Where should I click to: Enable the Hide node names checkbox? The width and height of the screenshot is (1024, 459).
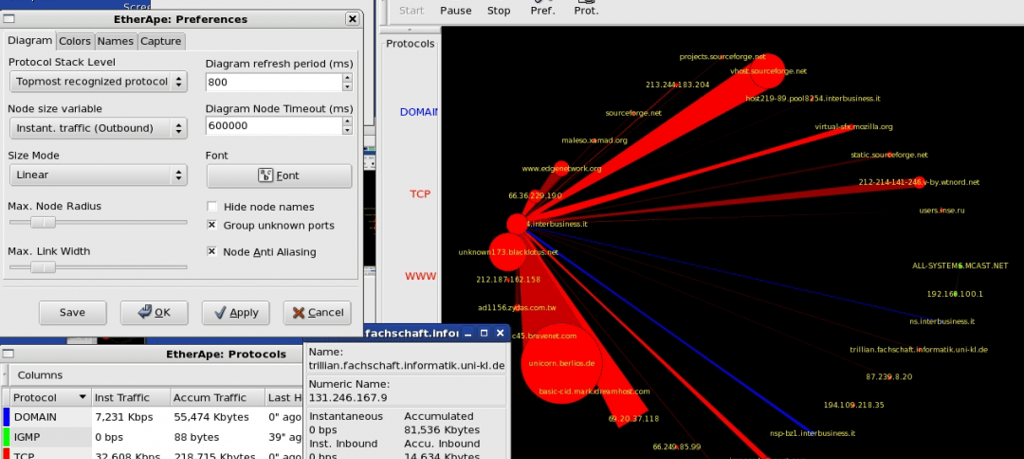point(212,206)
